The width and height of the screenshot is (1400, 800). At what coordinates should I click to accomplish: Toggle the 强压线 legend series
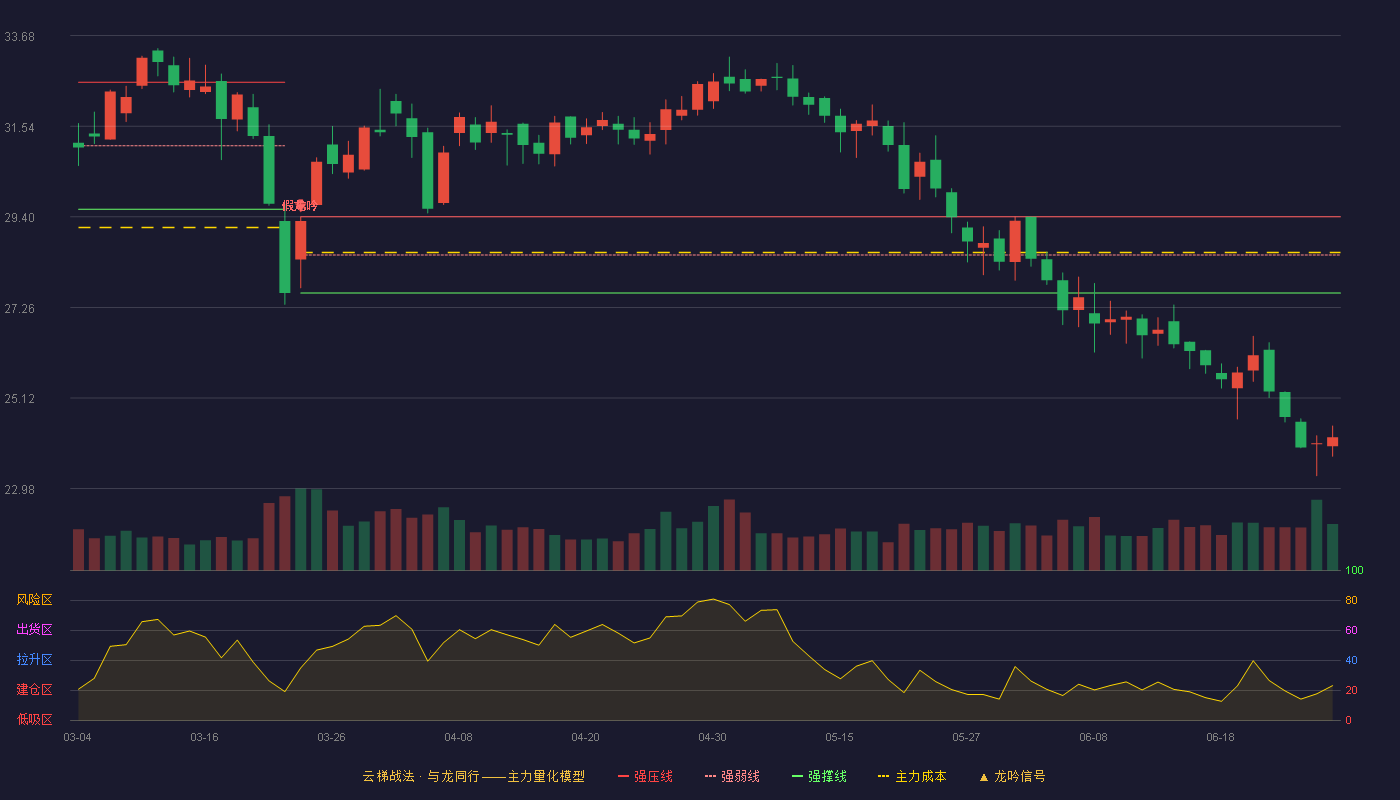click(x=645, y=776)
